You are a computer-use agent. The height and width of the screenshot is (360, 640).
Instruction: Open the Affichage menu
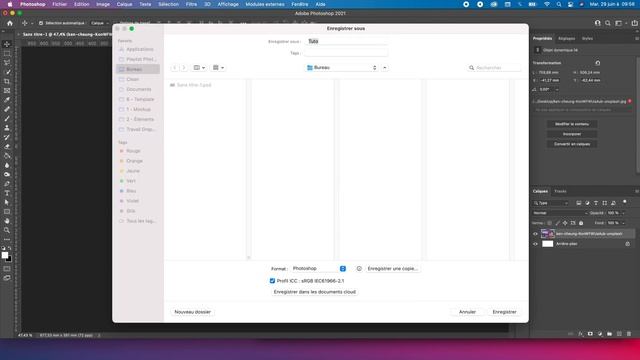coord(228,4)
